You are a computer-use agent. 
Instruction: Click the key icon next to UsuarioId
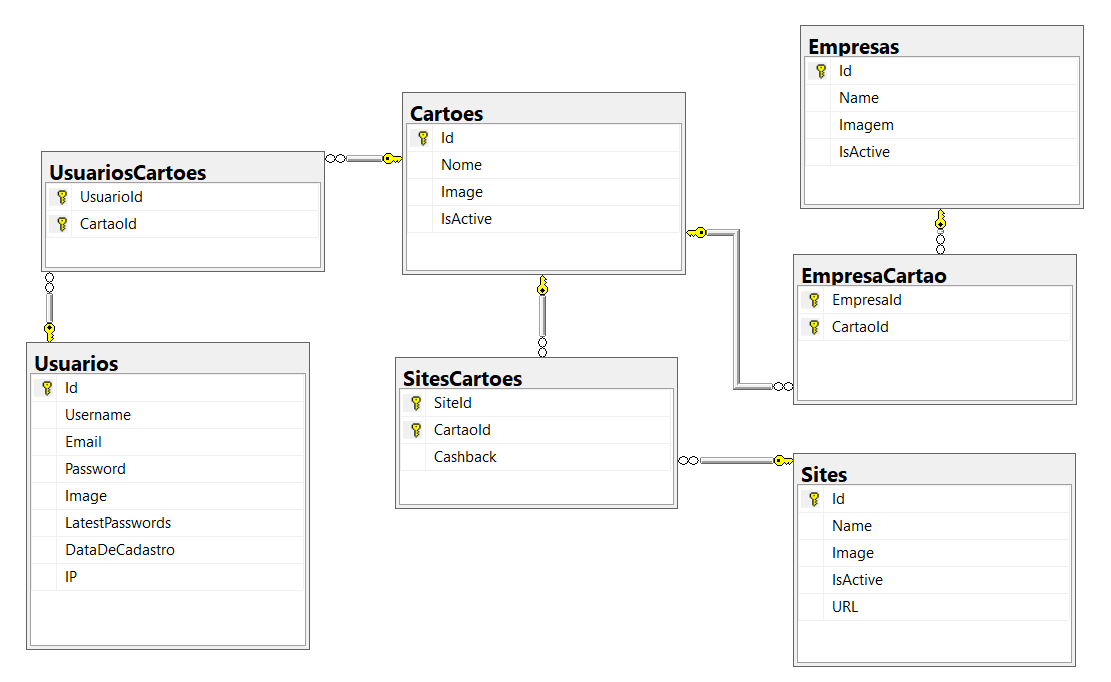point(62,197)
